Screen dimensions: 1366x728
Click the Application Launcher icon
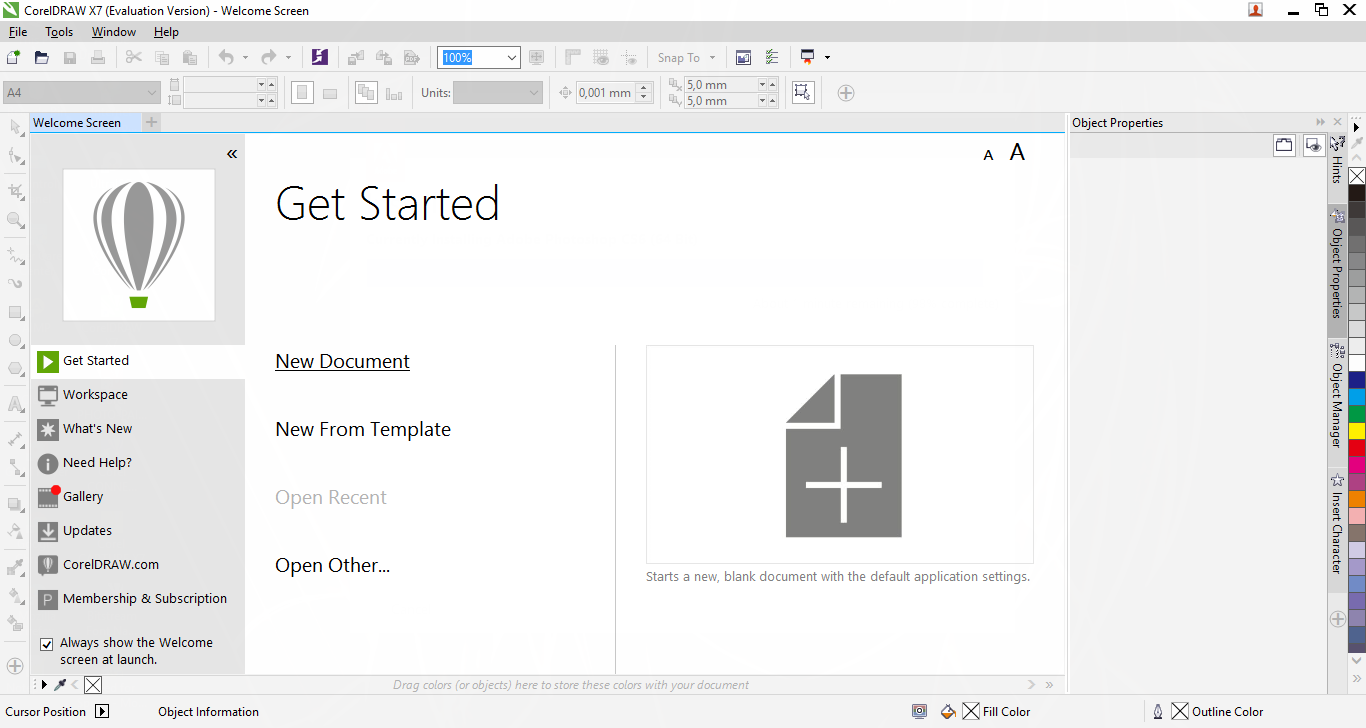click(808, 57)
